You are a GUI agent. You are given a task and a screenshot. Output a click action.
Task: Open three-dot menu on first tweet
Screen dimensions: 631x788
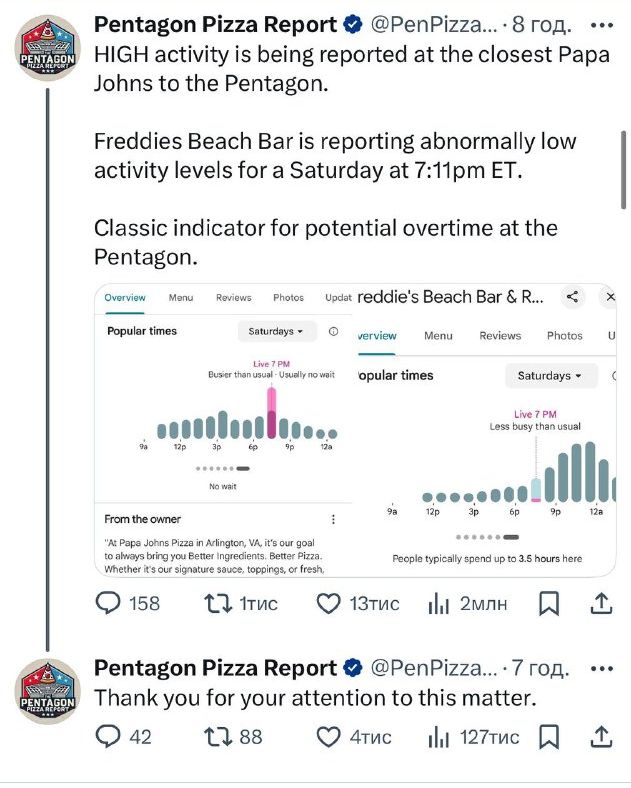tap(602, 25)
